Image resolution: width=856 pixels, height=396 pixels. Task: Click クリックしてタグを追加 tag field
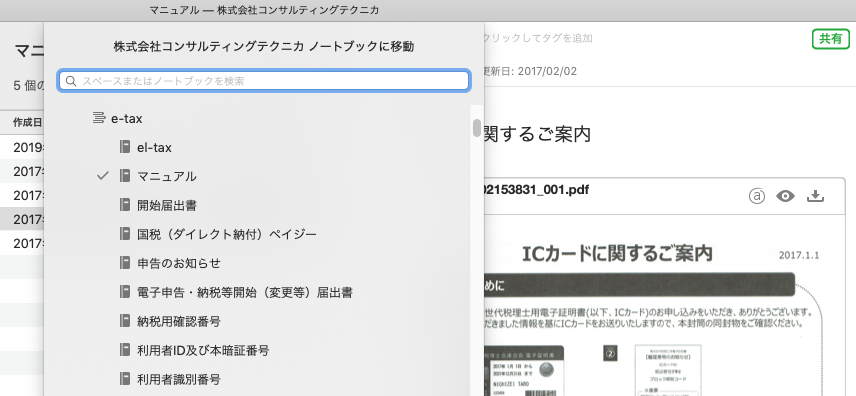(x=538, y=38)
